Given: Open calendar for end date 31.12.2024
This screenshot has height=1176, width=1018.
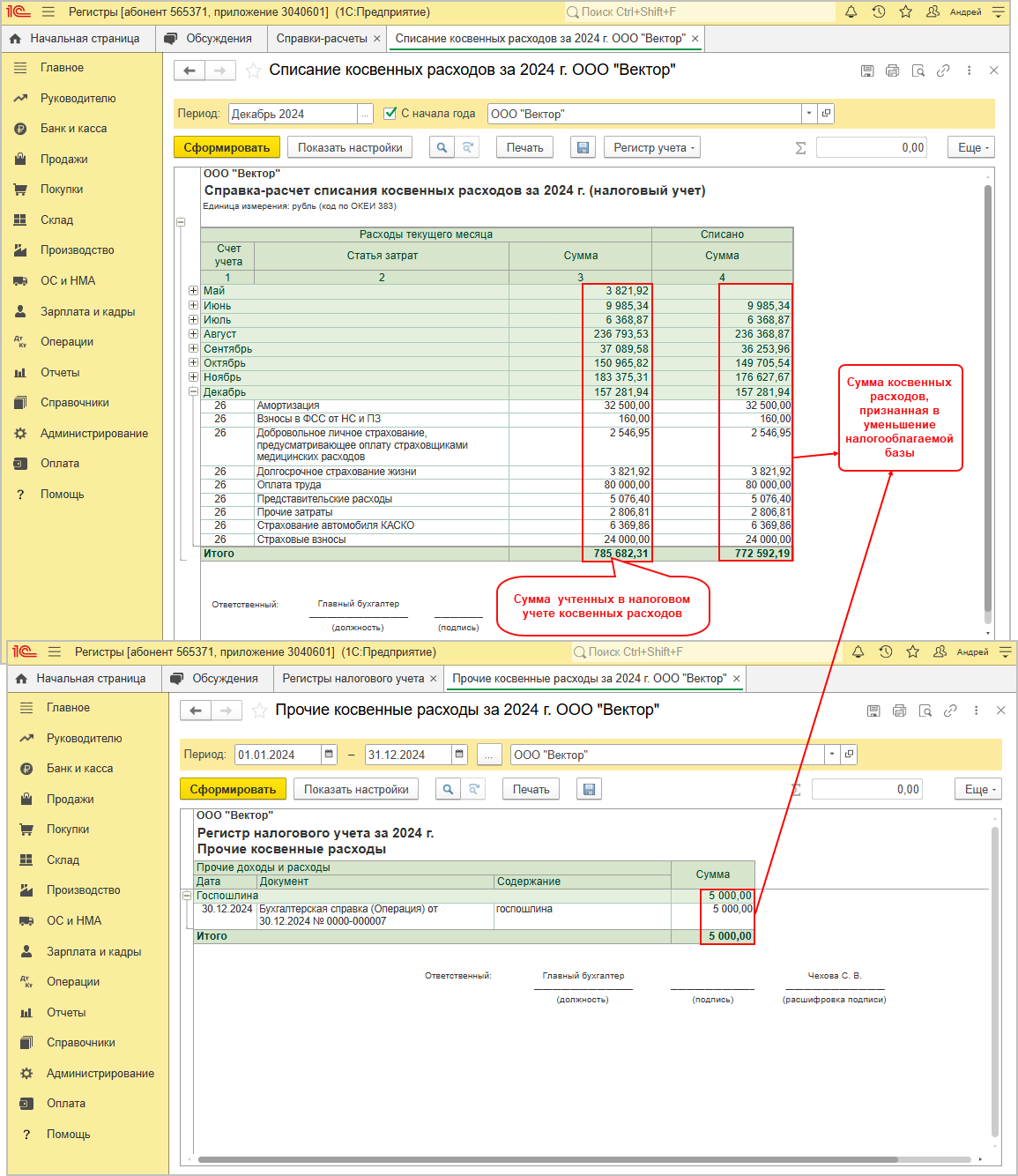Looking at the screenshot, I should [x=459, y=755].
